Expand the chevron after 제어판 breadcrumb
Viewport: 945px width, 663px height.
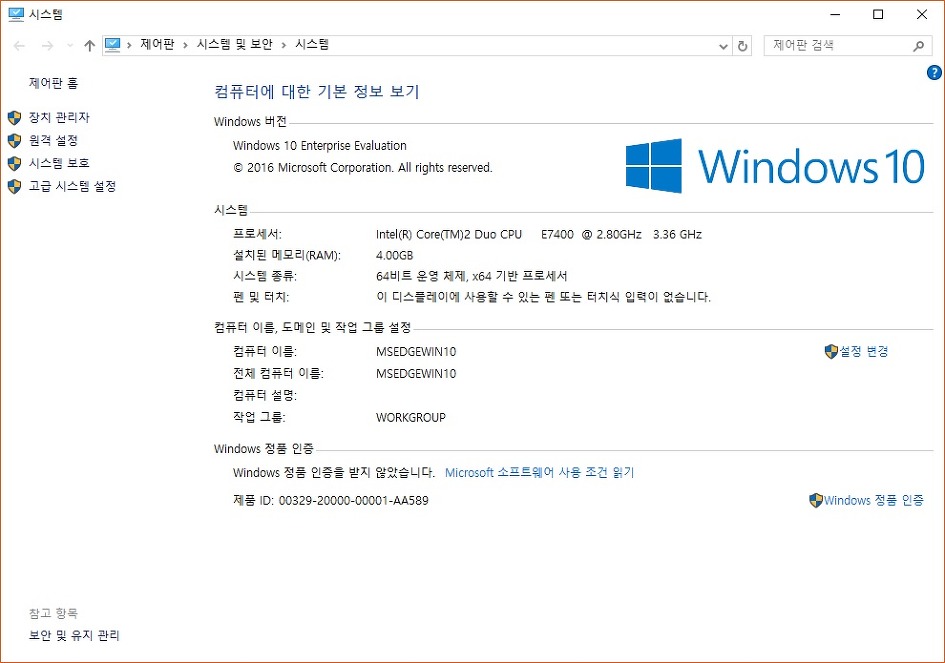point(185,45)
